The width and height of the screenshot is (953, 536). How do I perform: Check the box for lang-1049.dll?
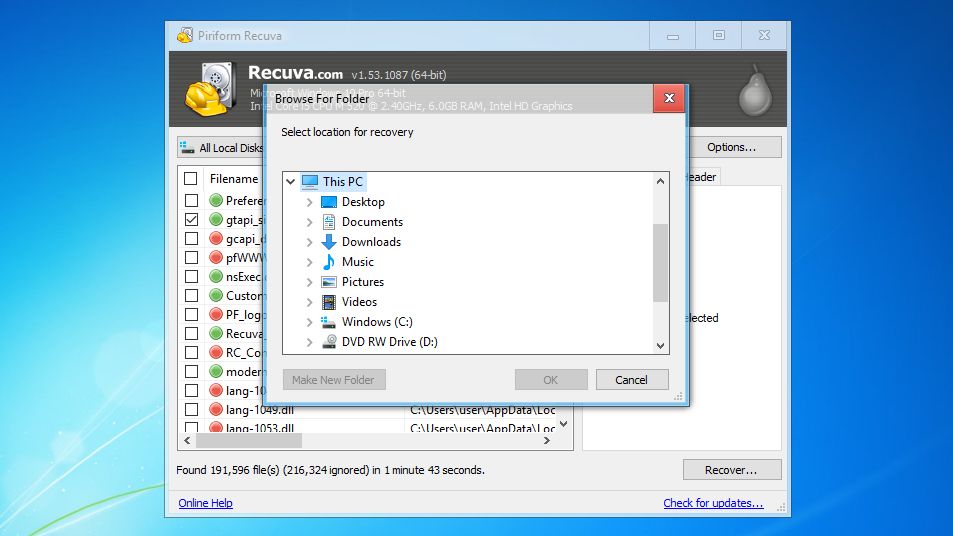tap(191, 409)
